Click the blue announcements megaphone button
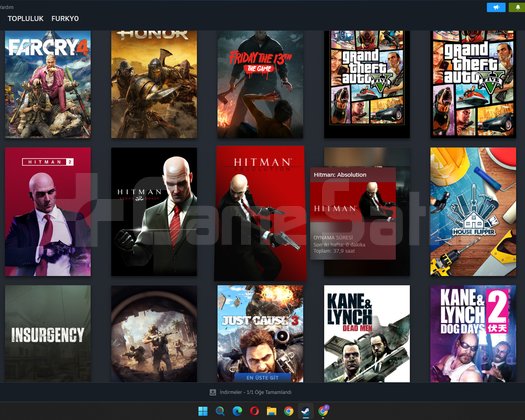 coord(496,7)
